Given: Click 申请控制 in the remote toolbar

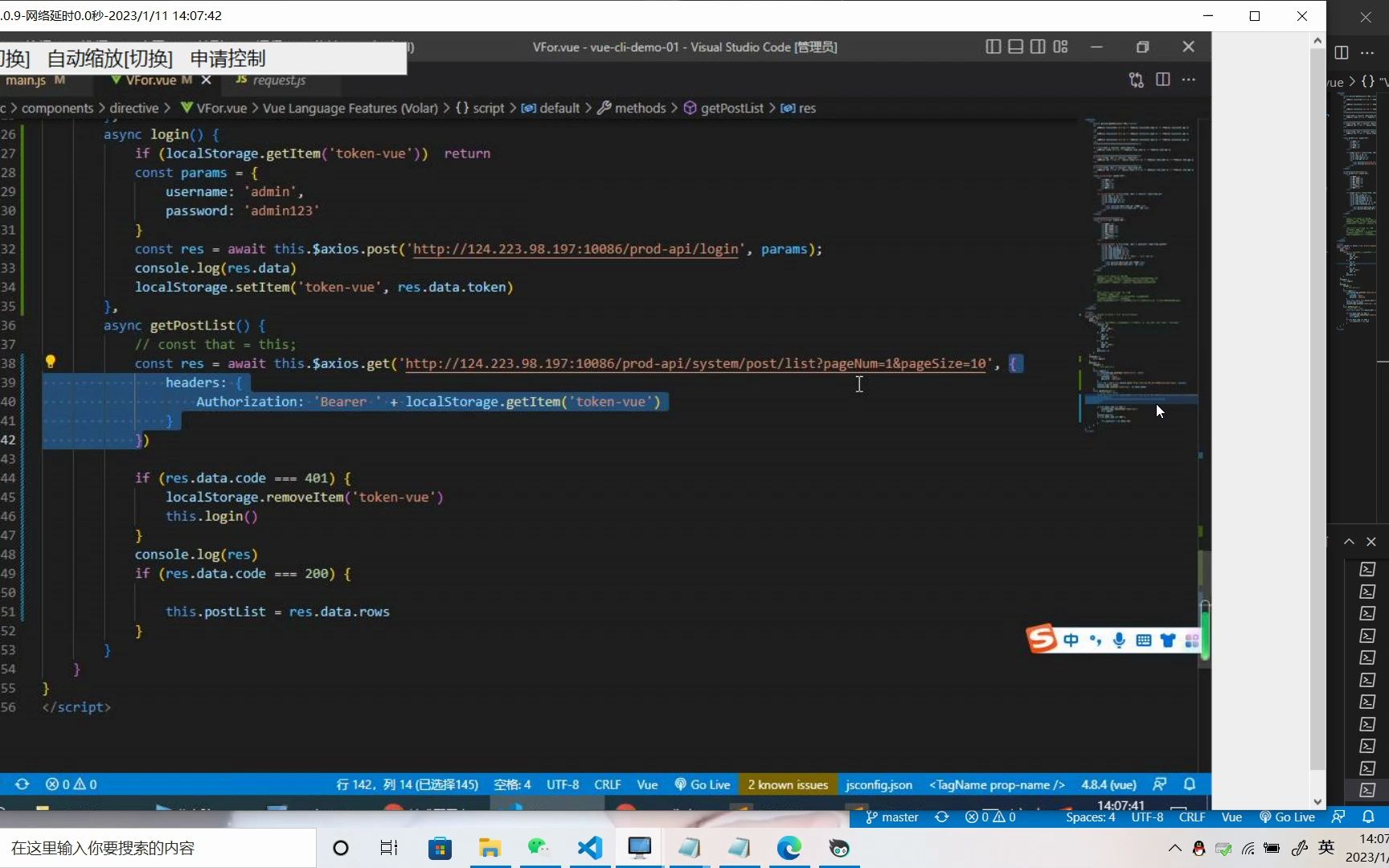Looking at the screenshot, I should pos(227,58).
